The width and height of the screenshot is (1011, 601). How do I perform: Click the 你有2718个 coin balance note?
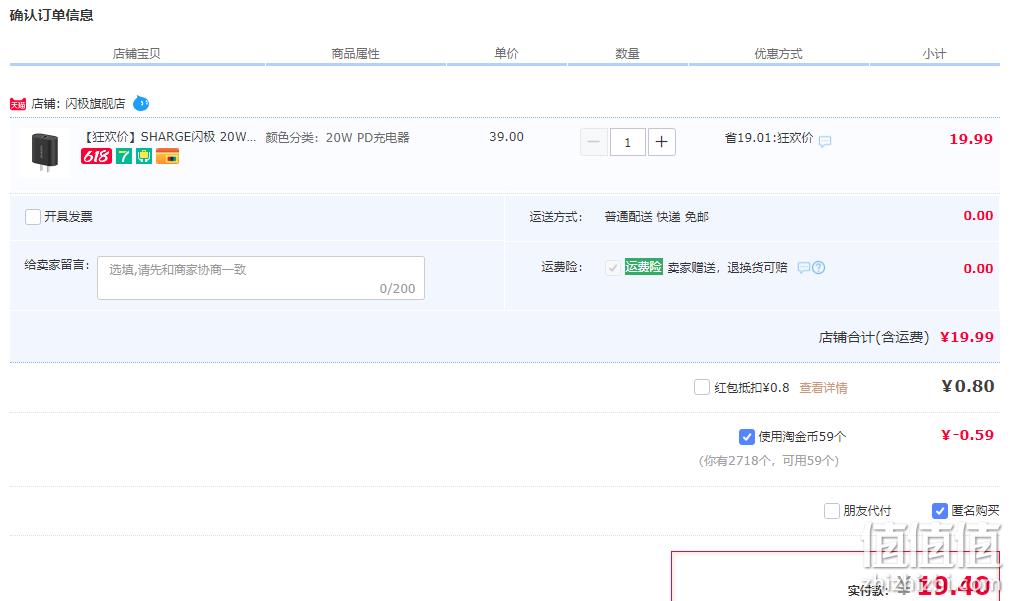pyautogui.click(x=769, y=460)
